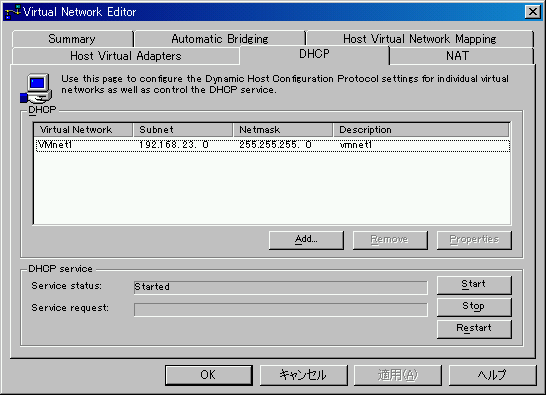
Task: Click the empty Service request field
Action: (x=281, y=309)
